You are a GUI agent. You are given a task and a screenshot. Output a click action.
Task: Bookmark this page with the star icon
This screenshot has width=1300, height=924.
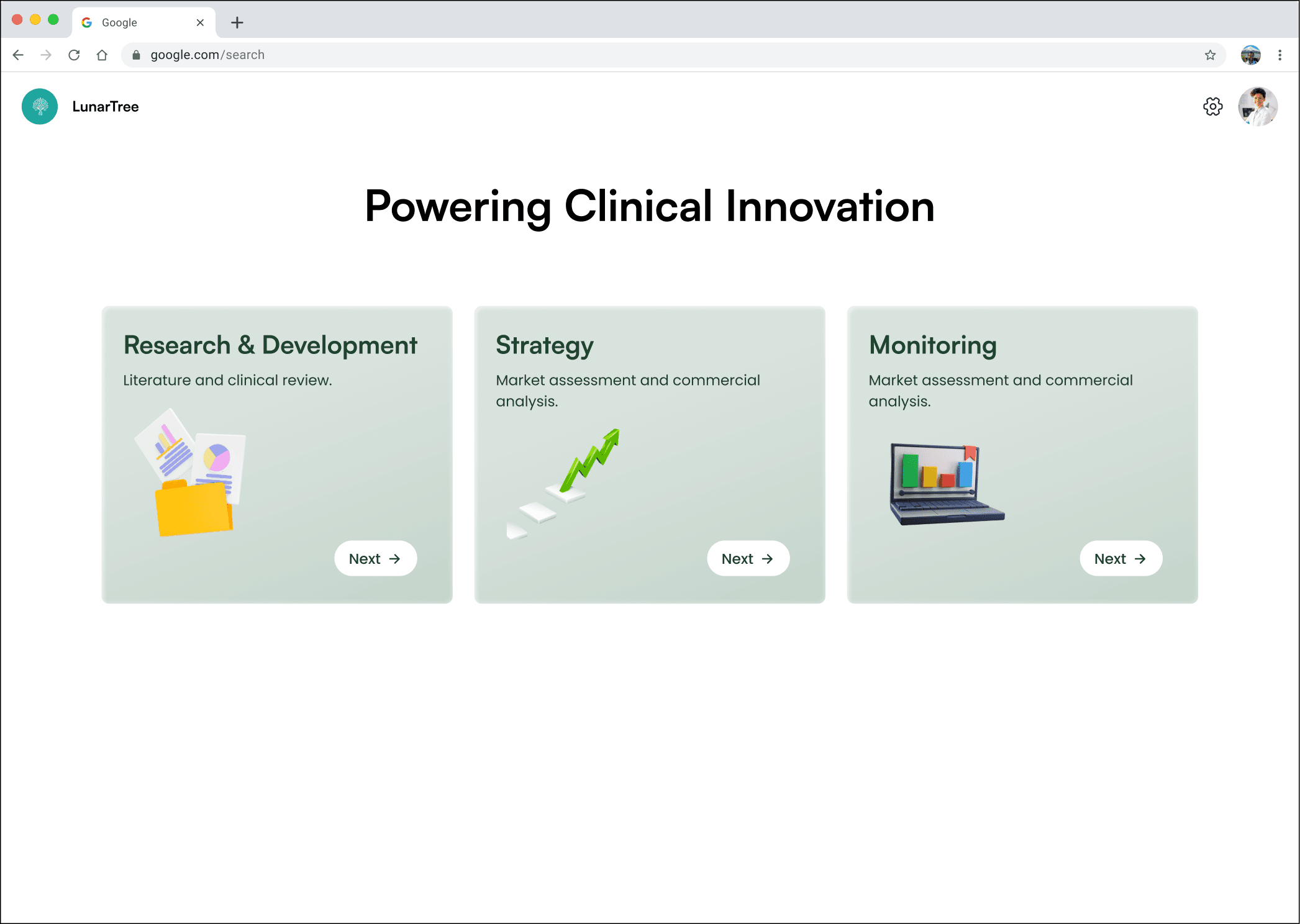[1210, 55]
